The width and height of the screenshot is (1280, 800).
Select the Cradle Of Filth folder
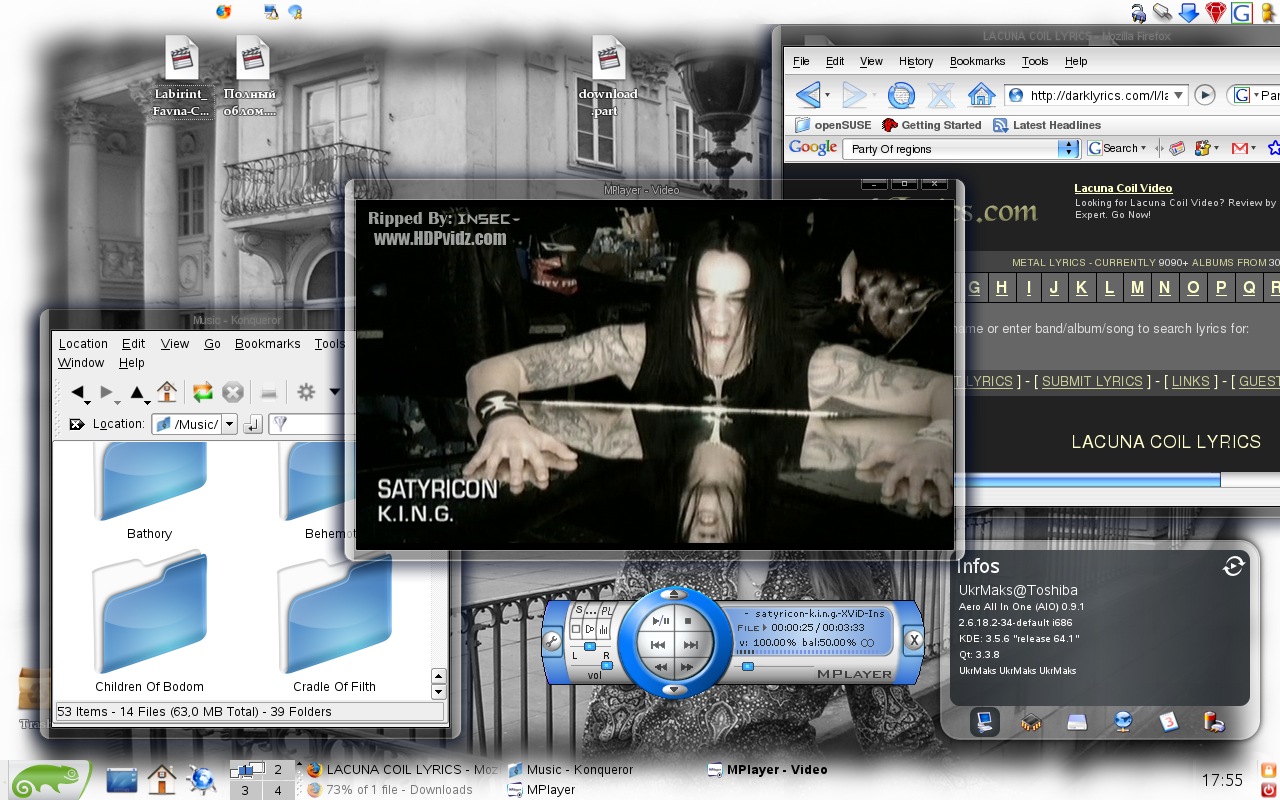point(334,623)
